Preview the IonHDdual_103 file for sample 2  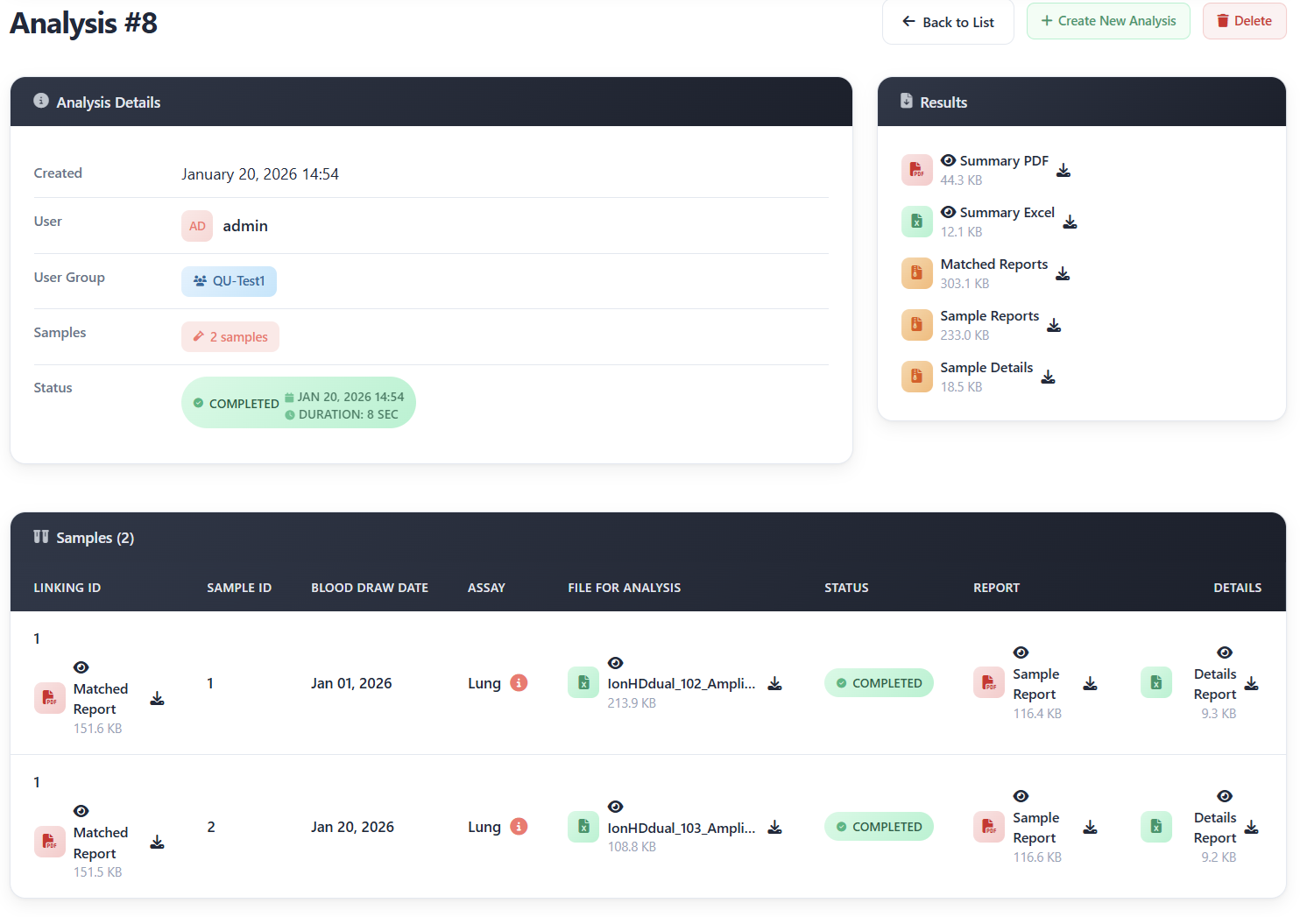[616, 807]
